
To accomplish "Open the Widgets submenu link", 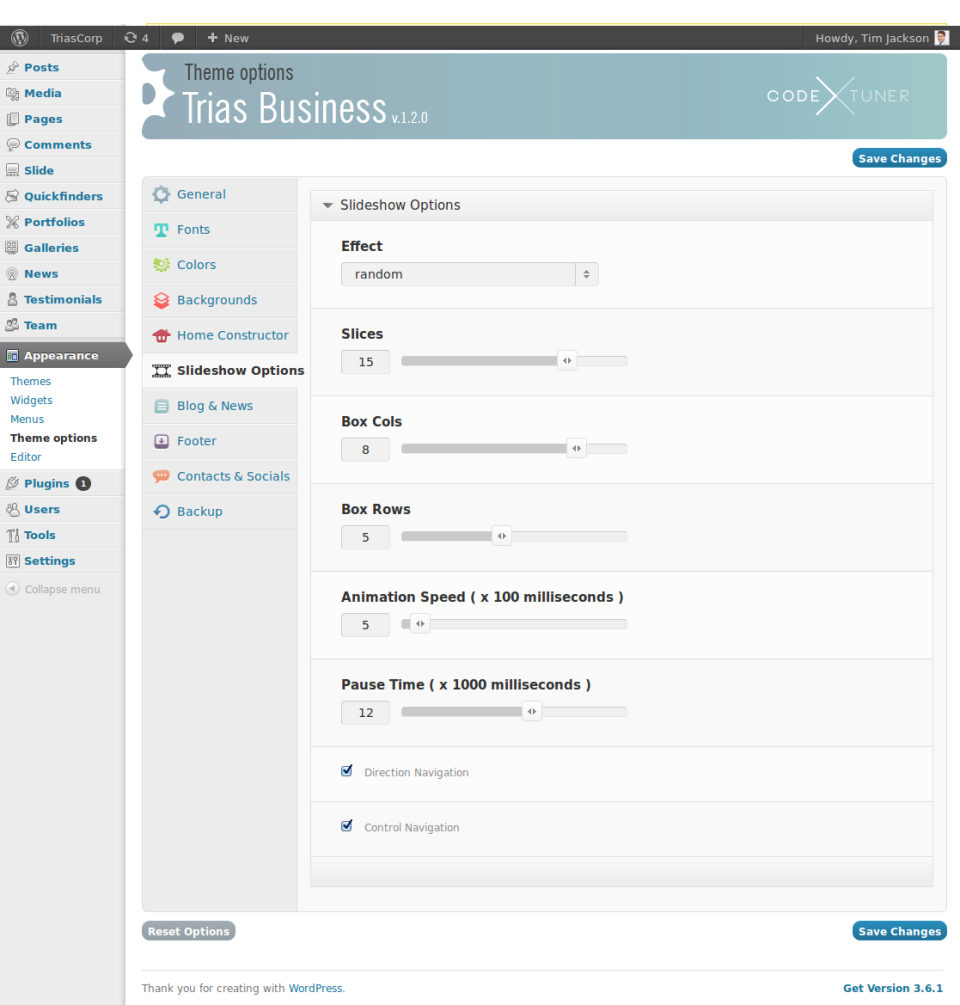I will pos(31,401).
